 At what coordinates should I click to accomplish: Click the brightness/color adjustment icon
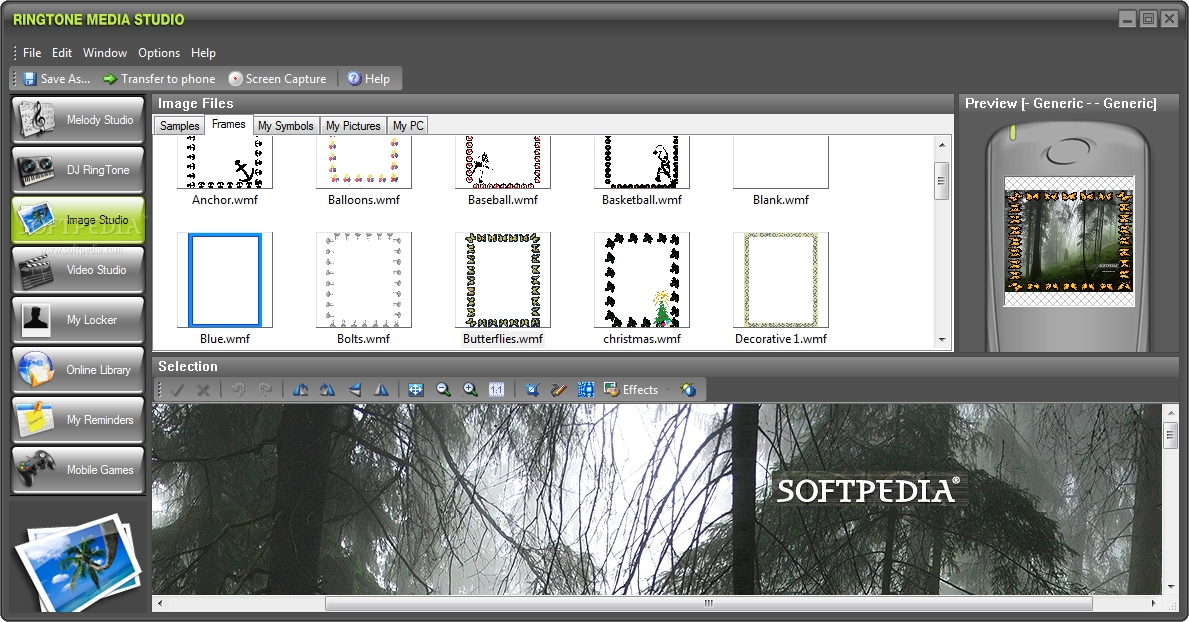tap(688, 390)
